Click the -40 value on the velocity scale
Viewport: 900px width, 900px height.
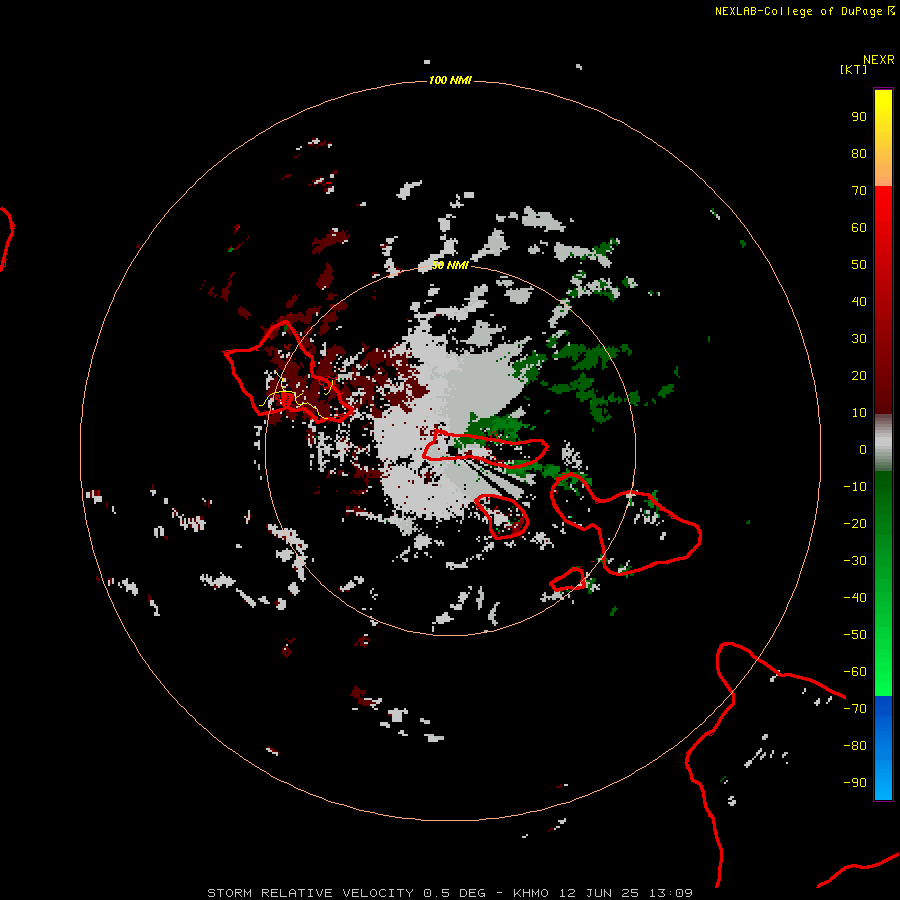click(855, 598)
